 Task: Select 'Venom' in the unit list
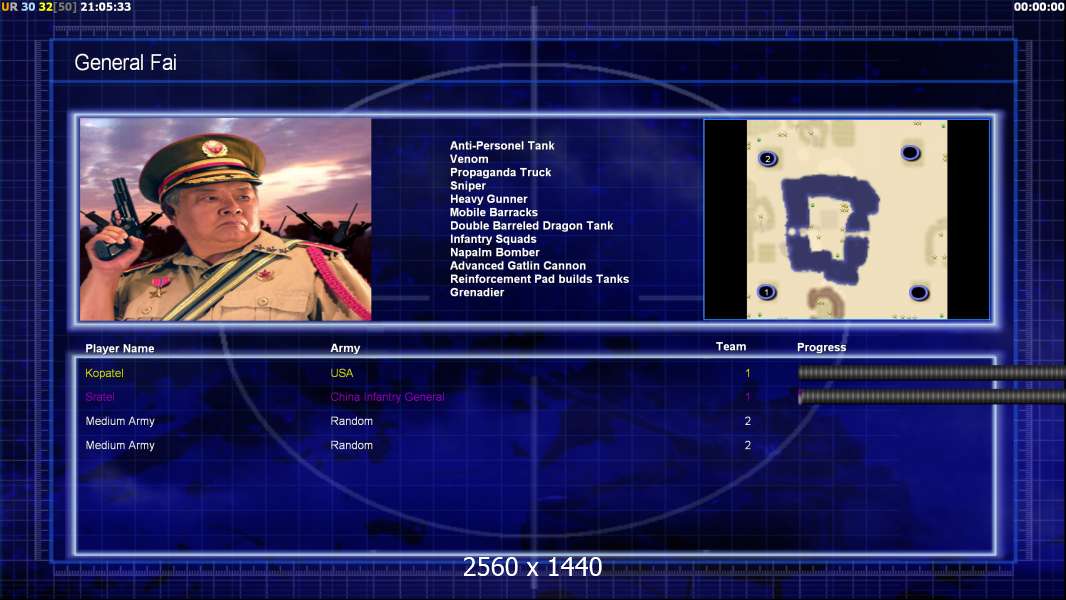468,159
